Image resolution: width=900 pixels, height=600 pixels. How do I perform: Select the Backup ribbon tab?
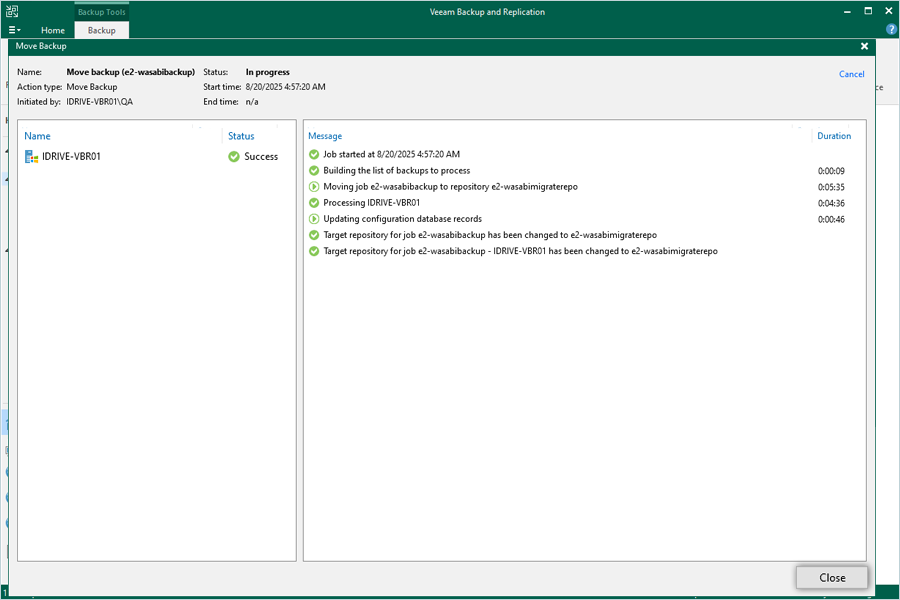(102, 30)
